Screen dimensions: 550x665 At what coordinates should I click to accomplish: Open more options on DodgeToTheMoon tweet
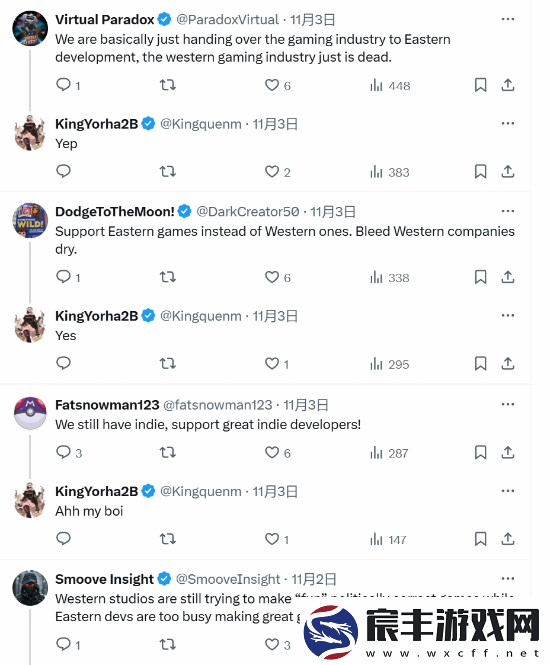tap(508, 211)
